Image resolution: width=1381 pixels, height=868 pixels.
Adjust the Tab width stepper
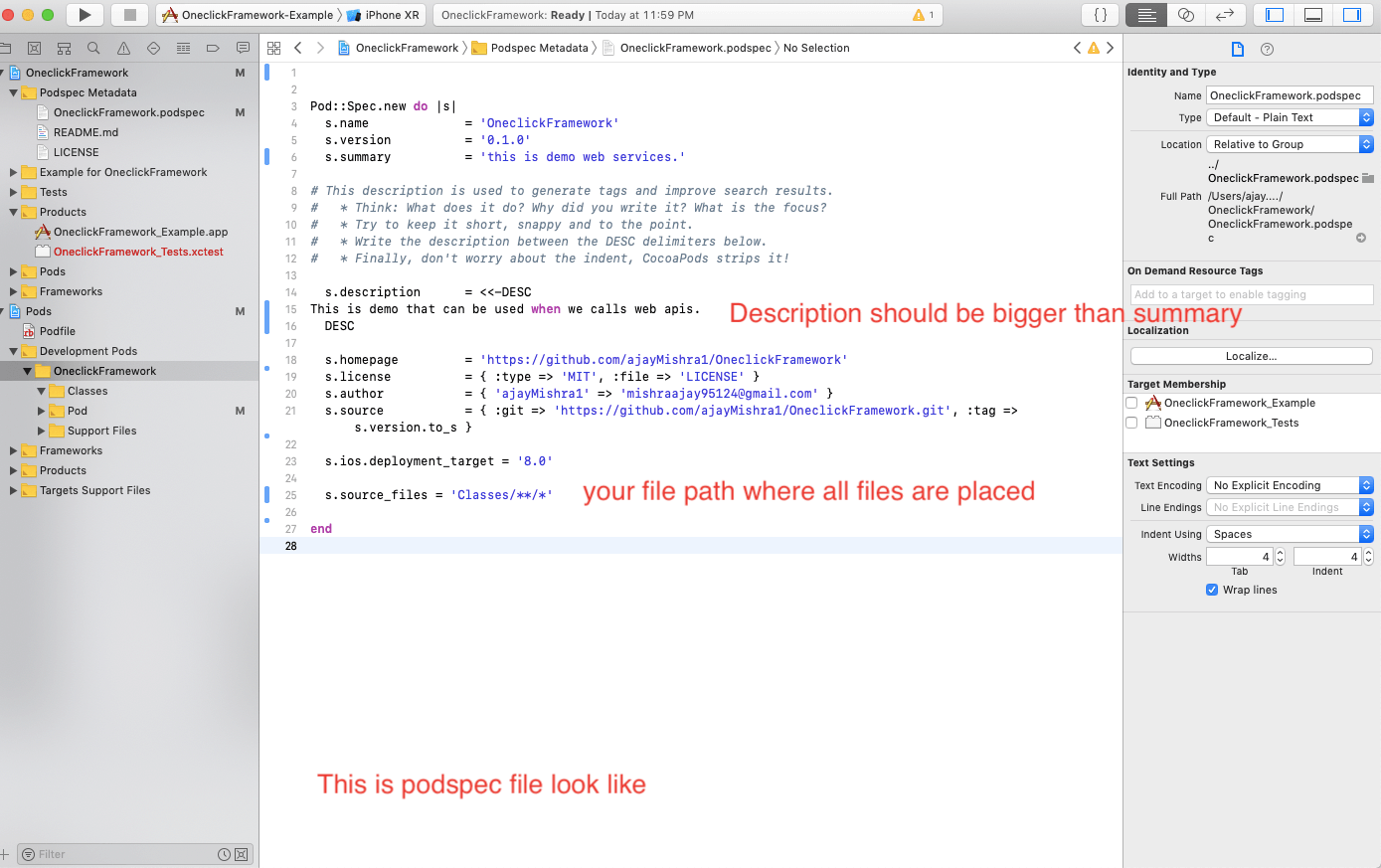point(1280,557)
